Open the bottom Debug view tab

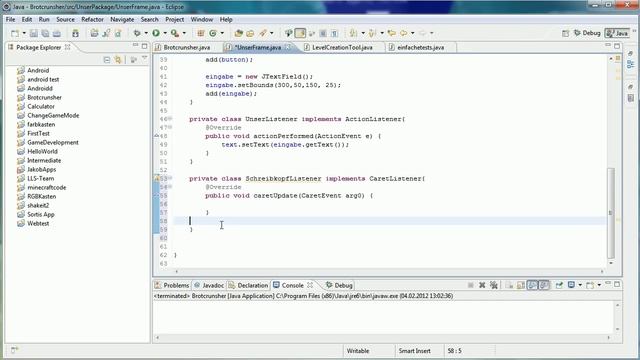point(339,285)
